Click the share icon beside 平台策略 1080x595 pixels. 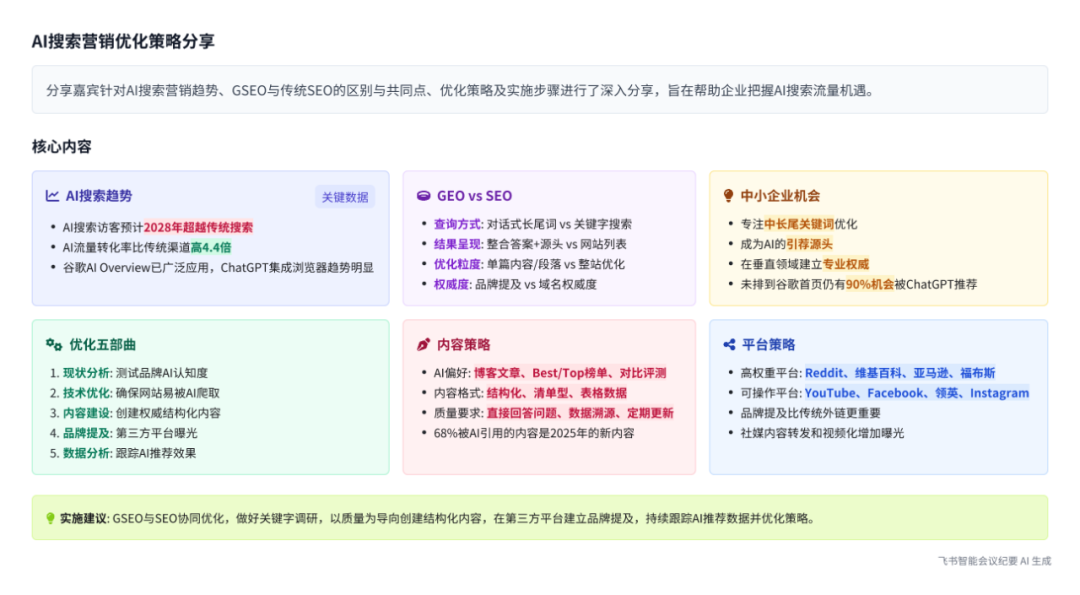[729, 344]
